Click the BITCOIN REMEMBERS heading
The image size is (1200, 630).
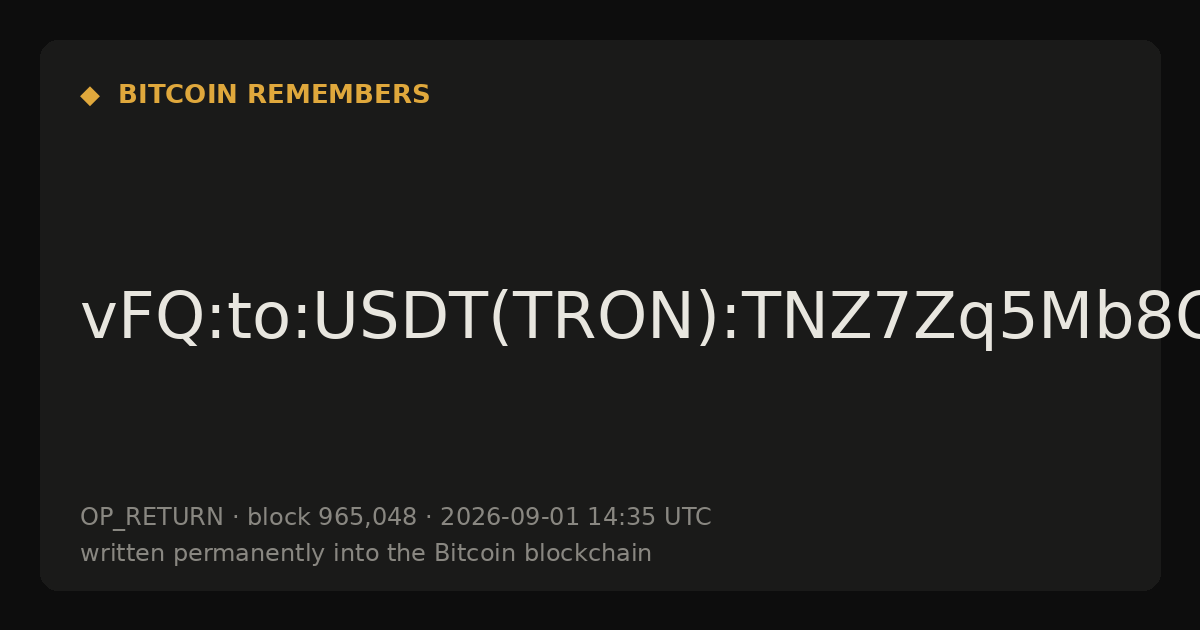click(x=274, y=95)
